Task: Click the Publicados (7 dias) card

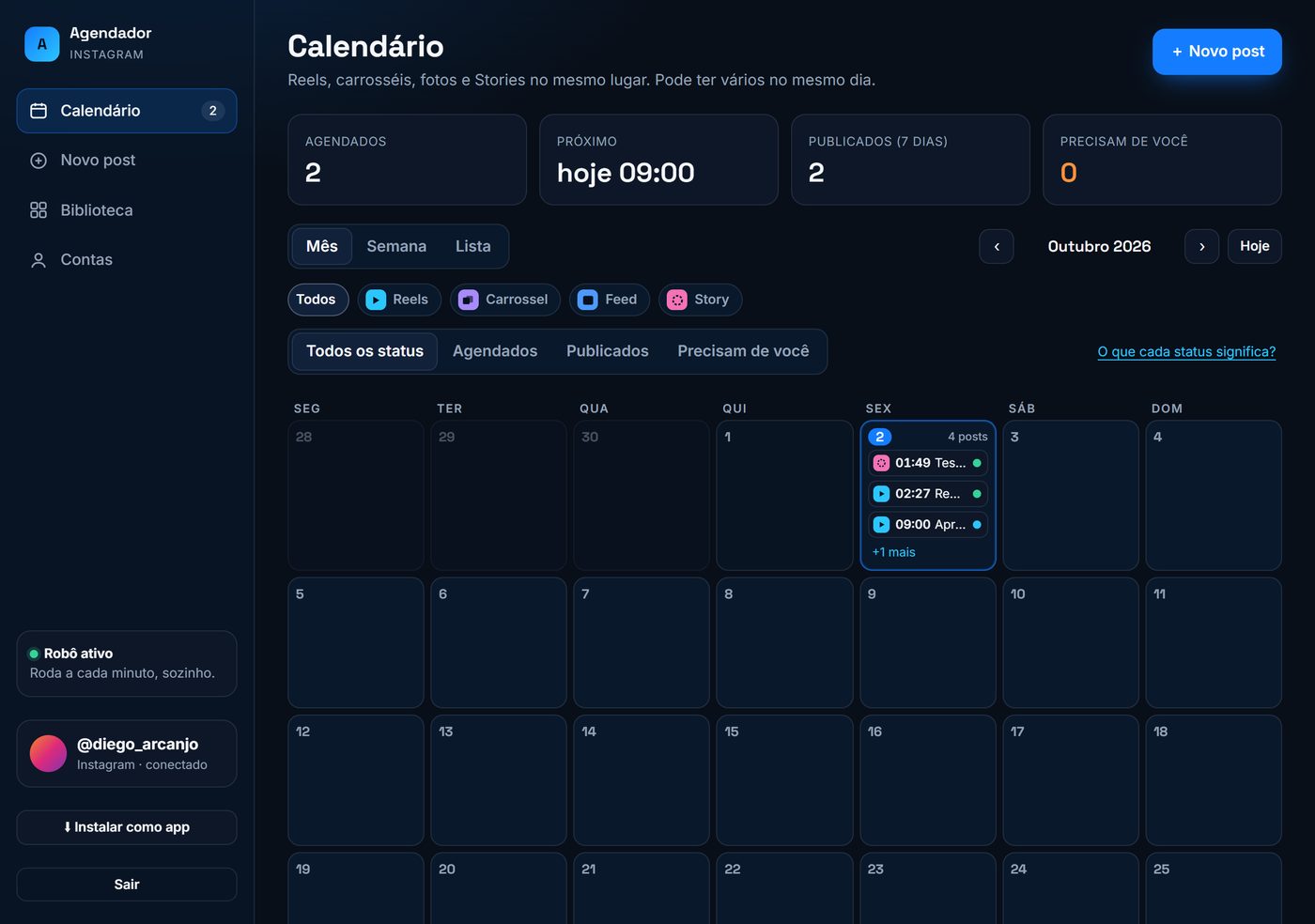Action: [x=910, y=160]
